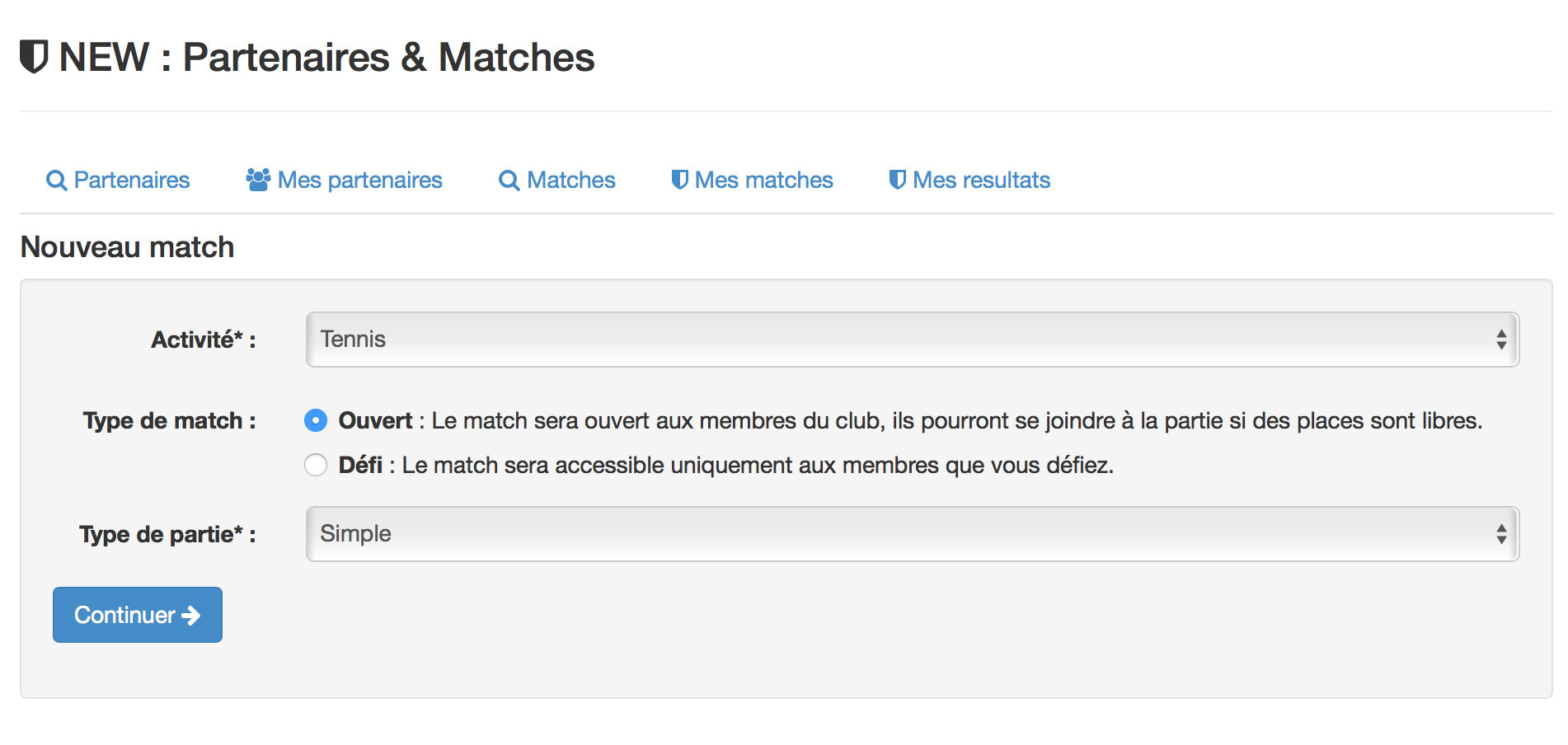The height and width of the screenshot is (745, 1568).
Task: Click the group icon beside Mes partenaires
Action: (x=258, y=180)
